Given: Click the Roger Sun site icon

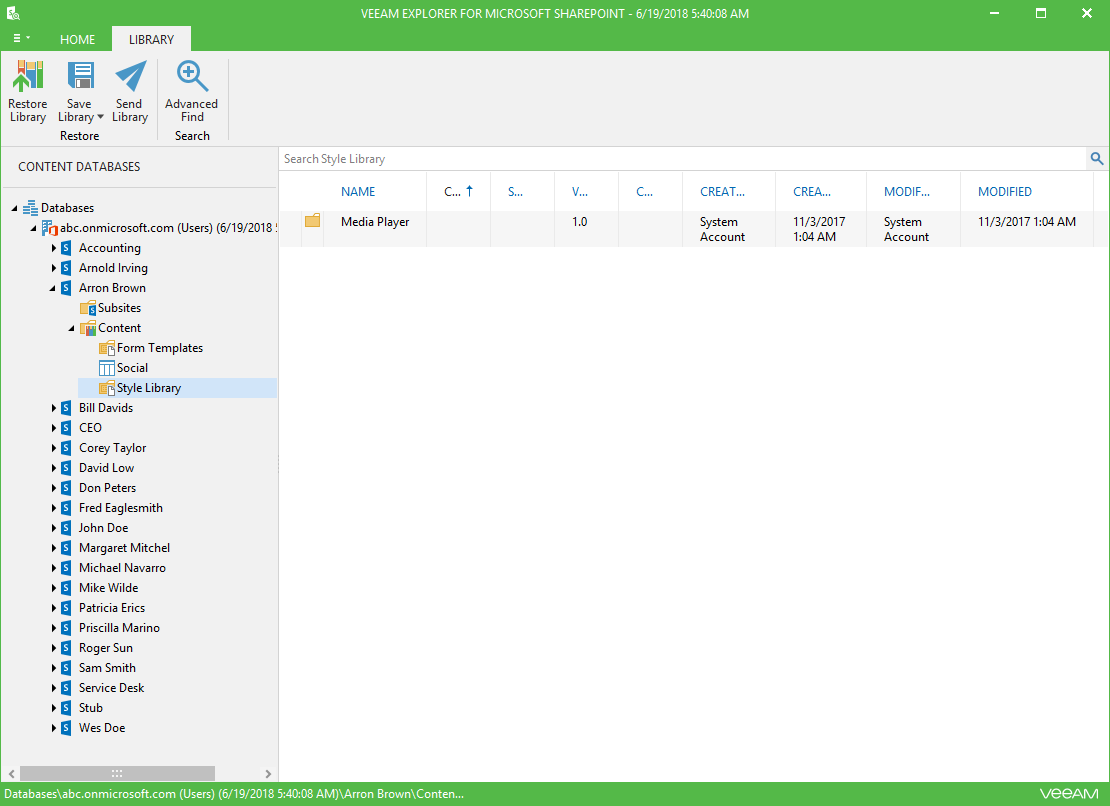Looking at the screenshot, I should [67, 647].
